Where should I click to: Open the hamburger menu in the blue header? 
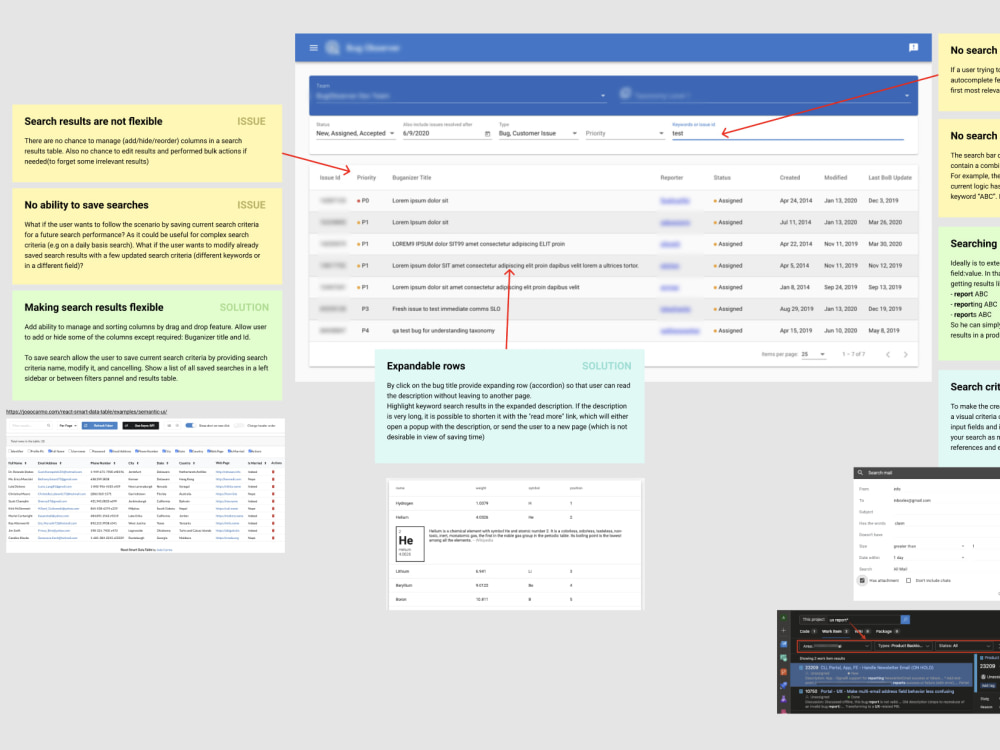coord(314,48)
